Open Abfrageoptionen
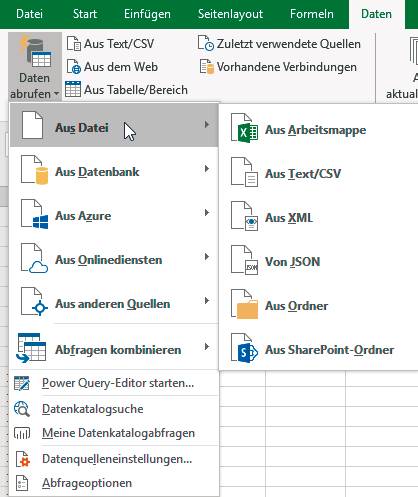 114,483
